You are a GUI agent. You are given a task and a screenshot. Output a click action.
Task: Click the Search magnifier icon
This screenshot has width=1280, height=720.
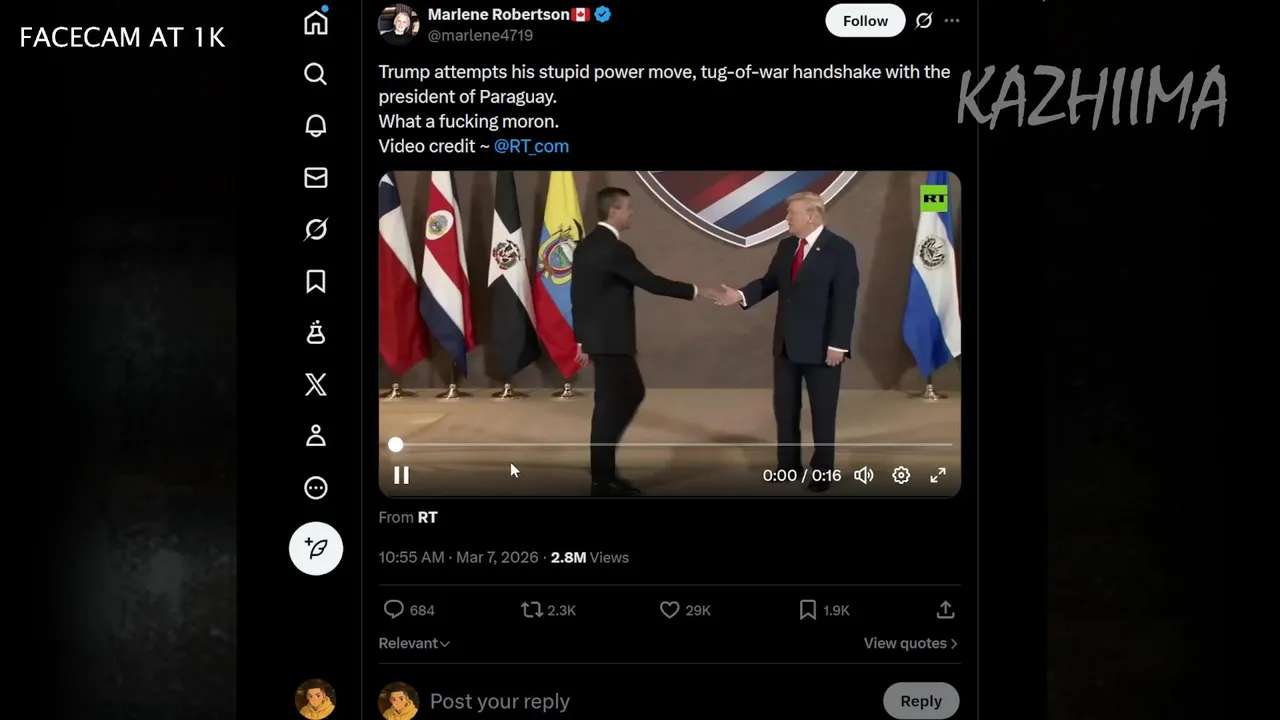click(x=316, y=74)
